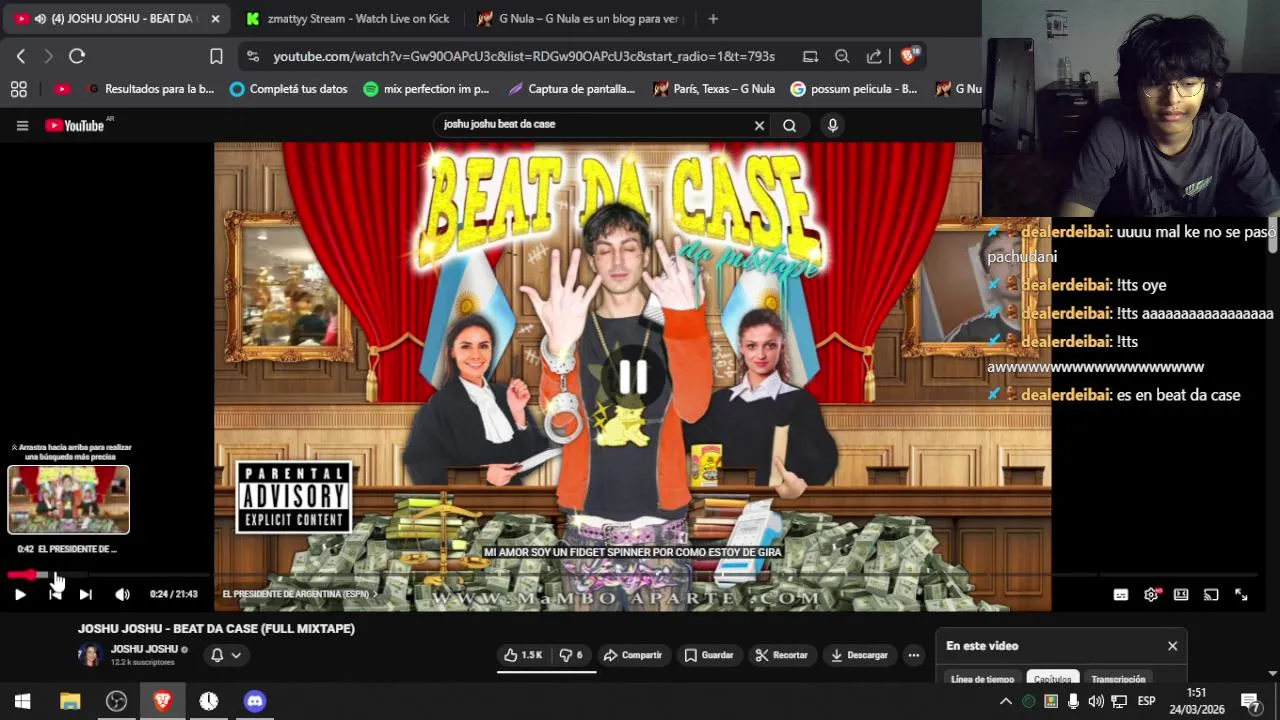Viewport: 1280px width, 720px height.
Task: Open the YouTube hamburger guide menu
Action: (x=22, y=126)
